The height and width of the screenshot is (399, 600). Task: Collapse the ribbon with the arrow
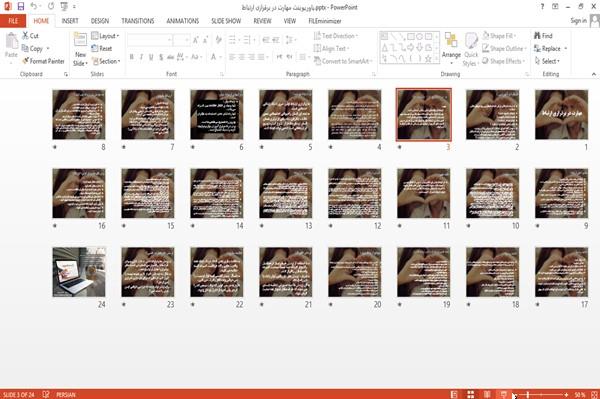coord(594,74)
